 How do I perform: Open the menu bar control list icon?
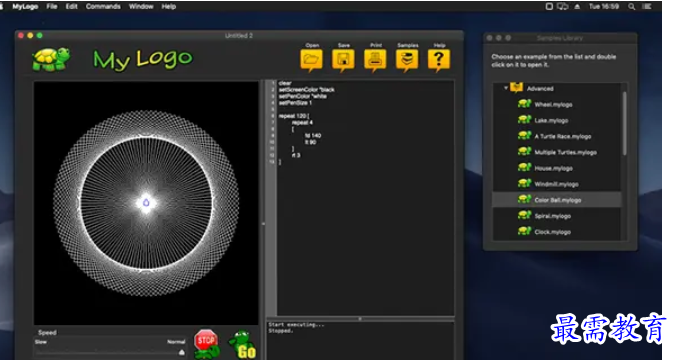[x=647, y=6]
